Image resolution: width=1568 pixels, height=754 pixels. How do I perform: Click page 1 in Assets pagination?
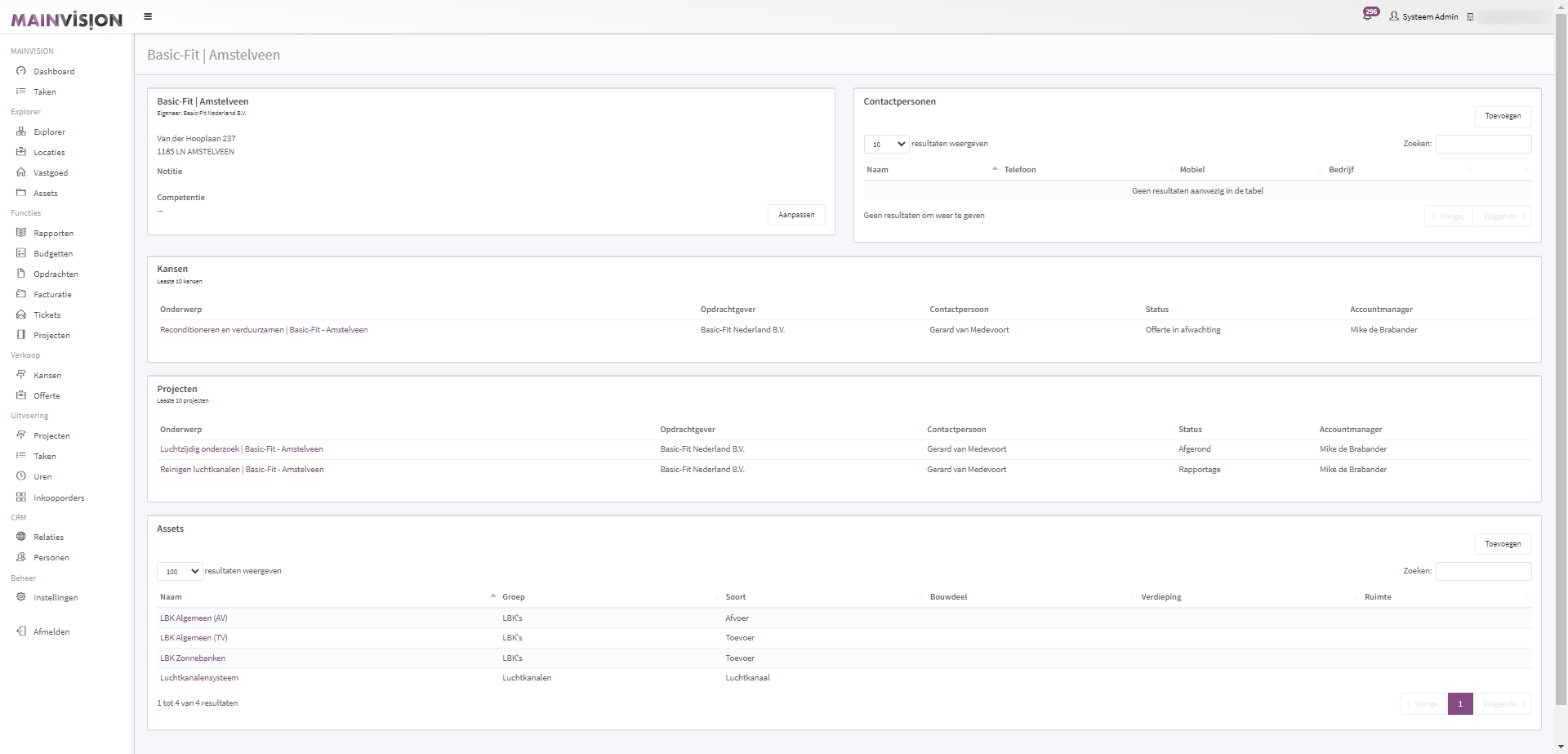[x=1460, y=703]
